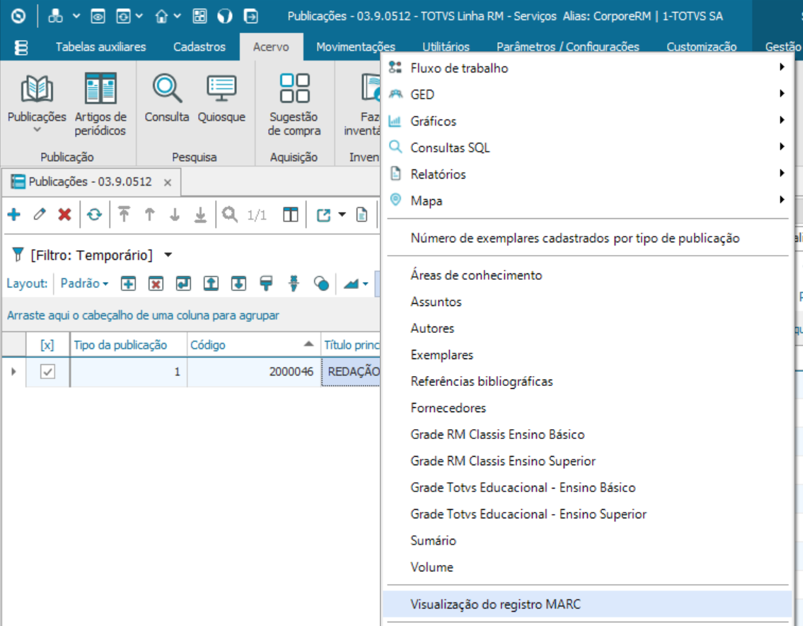The width and height of the screenshot is (803, 626).
Task: Click the circle shapes icon in layout bar
Action: click(x=321, y=283)
